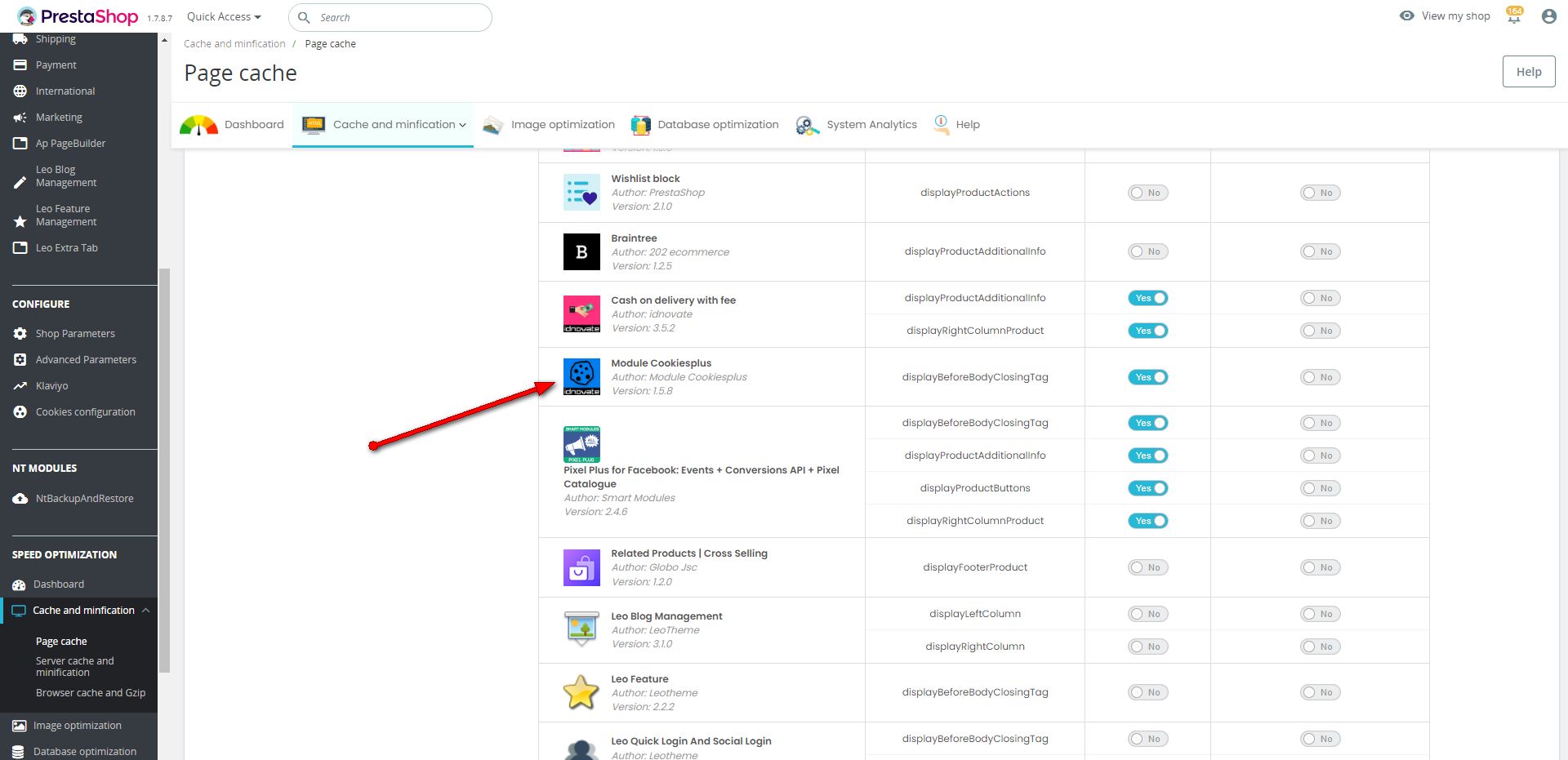Collapse the Cache and minification sidebar submenu arrow
The image size is (1568, 760).
tap(145, 611)
